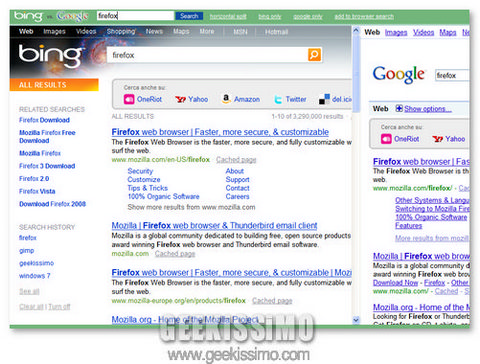This screenshot has height=364, width=480.
Task: Click search history entry windows 7
Action: coord(35,276)
